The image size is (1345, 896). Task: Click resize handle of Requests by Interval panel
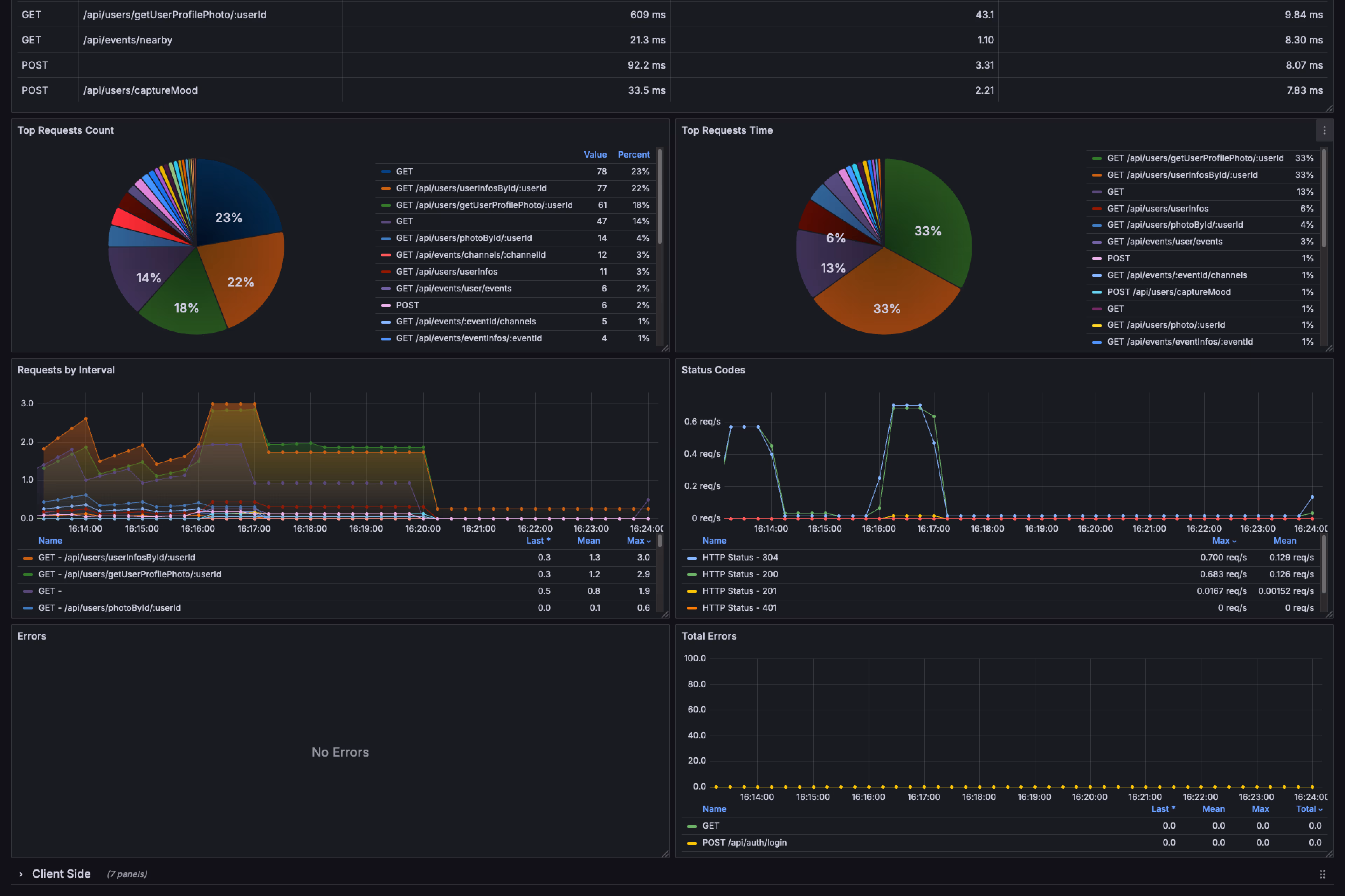[664, 614]
